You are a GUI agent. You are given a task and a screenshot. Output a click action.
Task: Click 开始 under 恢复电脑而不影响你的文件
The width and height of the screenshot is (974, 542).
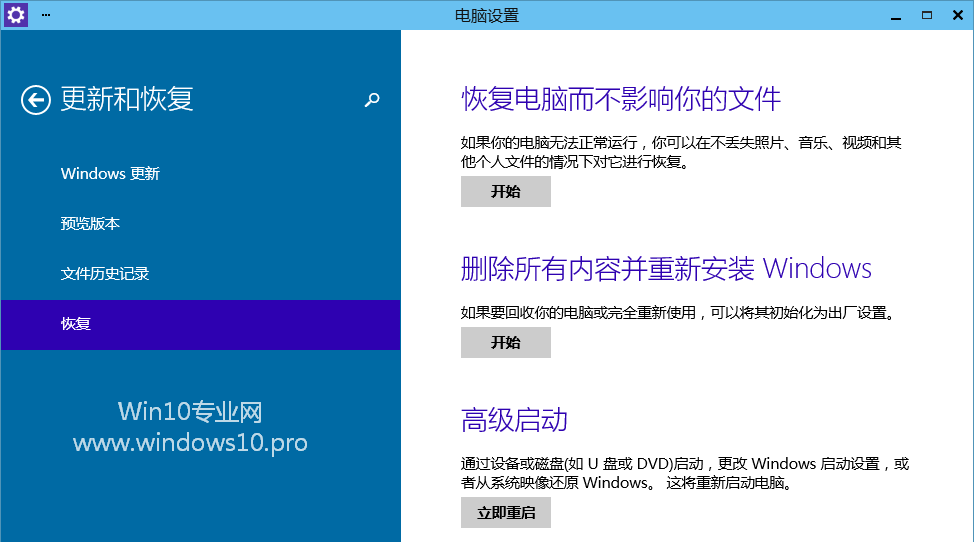[506, 191]
